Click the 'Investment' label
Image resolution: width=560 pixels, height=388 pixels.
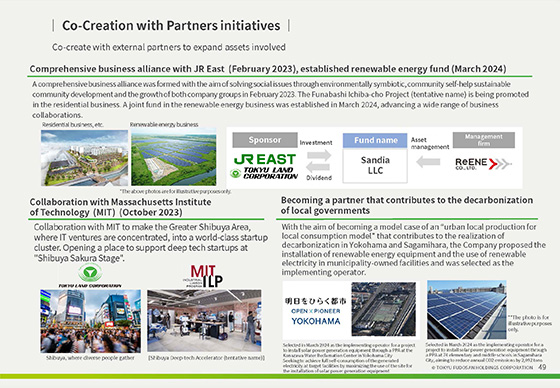click(316, 143)
